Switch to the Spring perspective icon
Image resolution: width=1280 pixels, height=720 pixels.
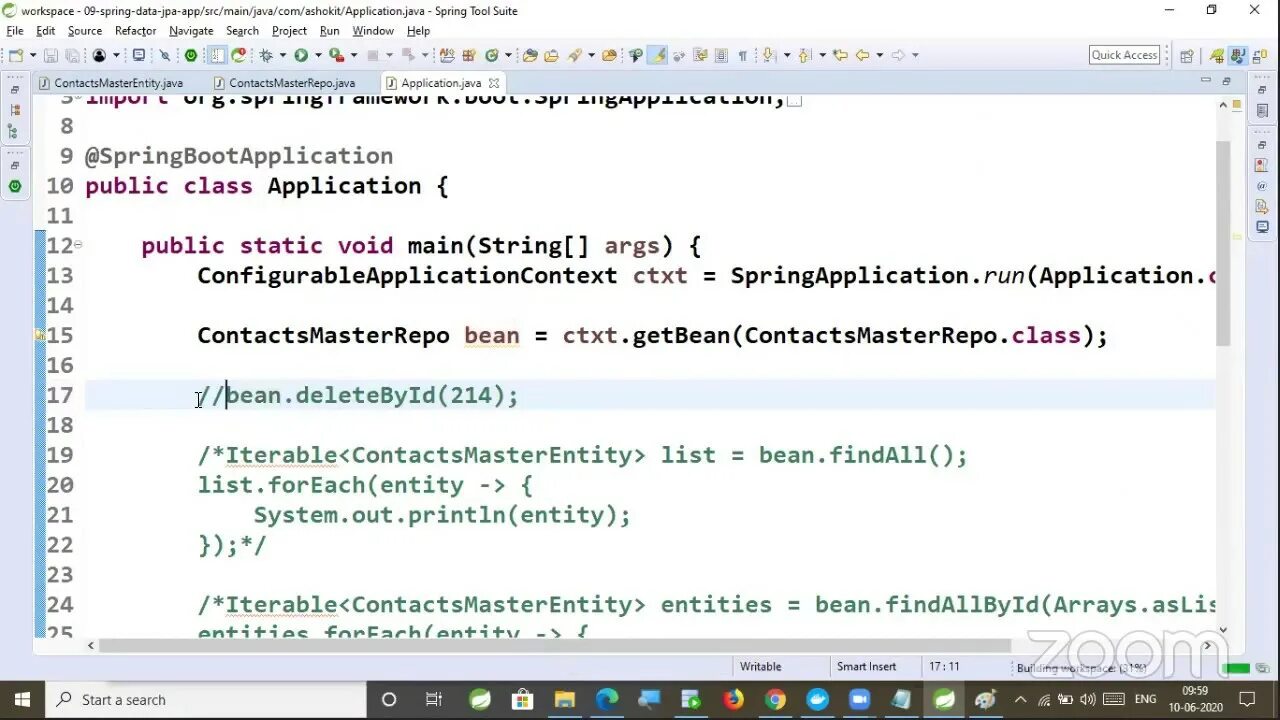1216,55
